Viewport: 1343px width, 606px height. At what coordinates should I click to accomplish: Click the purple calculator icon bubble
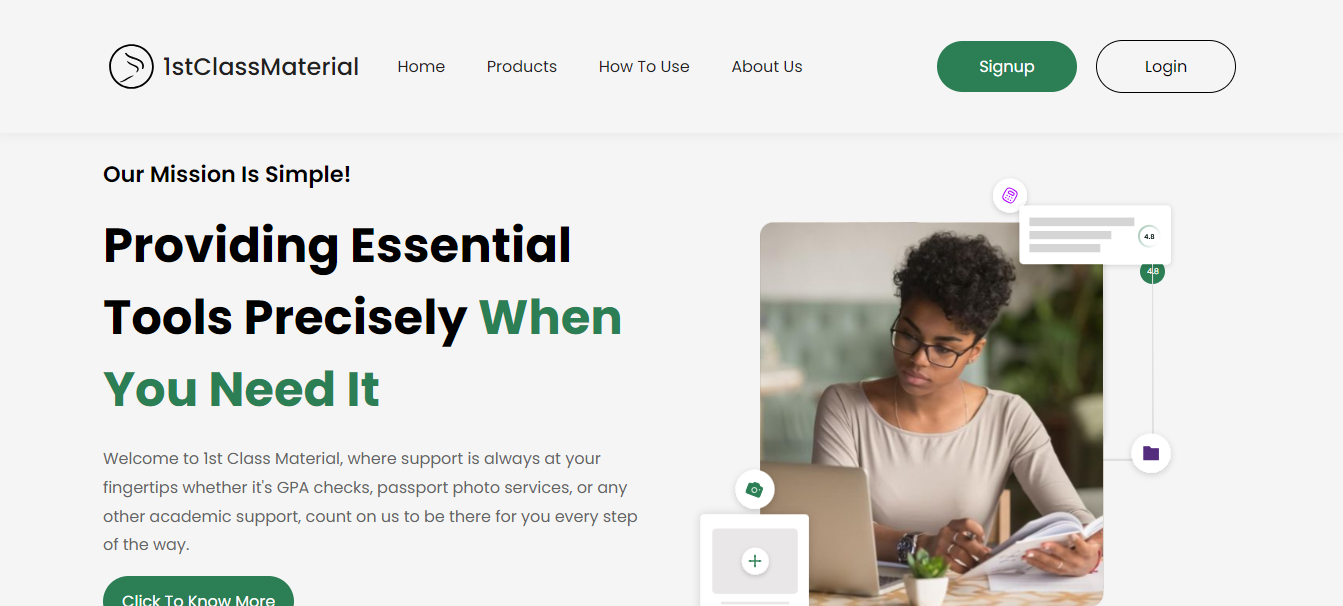pos(1010,195)
